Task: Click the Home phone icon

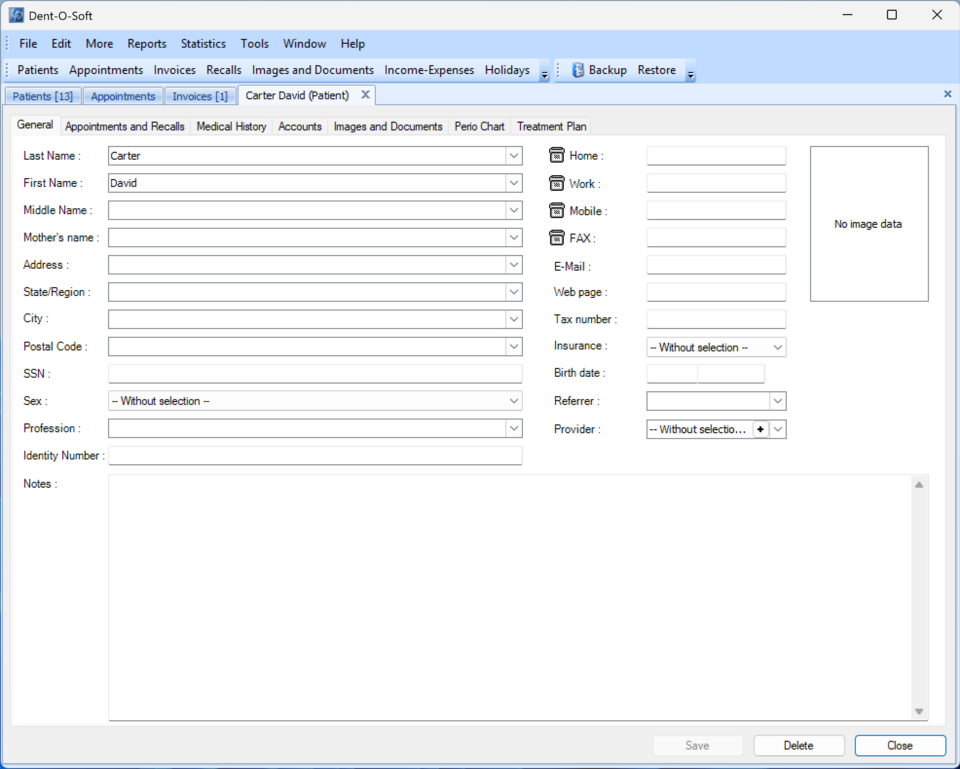Action: pyautogui.click(x=557, y=156)
